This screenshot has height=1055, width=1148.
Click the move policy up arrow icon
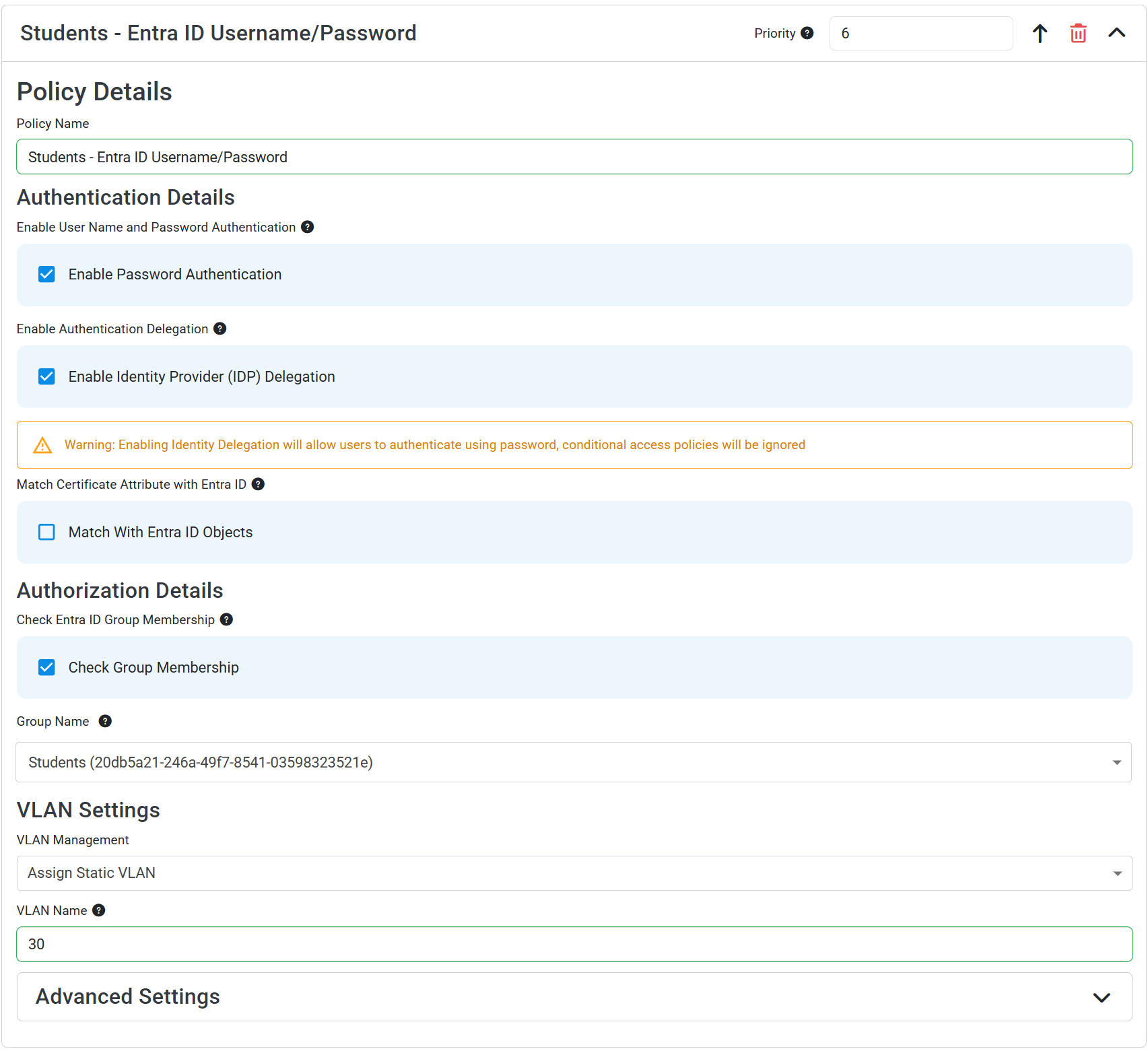click(x=1040, y=32)
